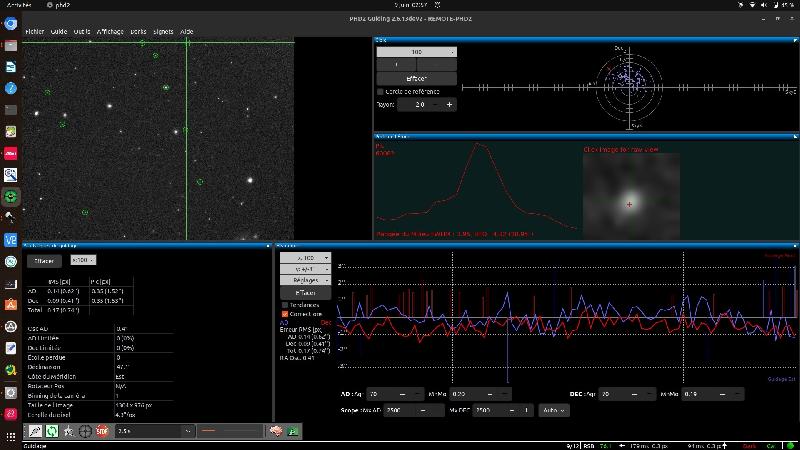Click the camera settings icon beside the brain
The height and width of the screenshot is (450, 800).
coord(294,431)
